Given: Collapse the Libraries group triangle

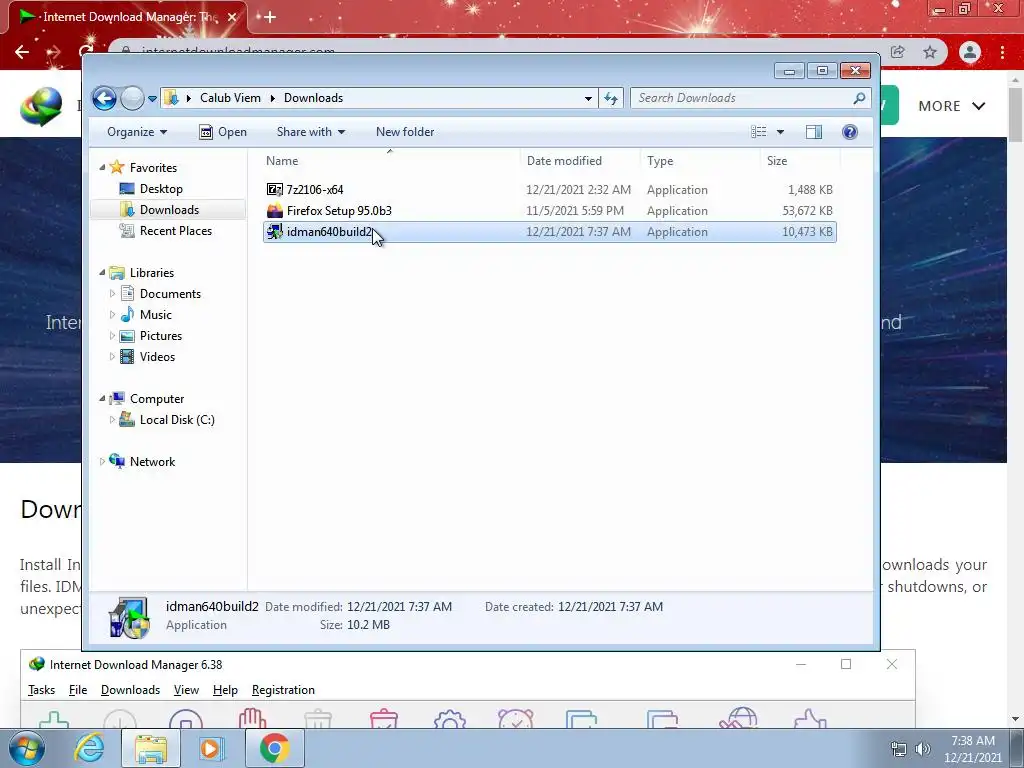Looking at the screenshot, I should (x=103, y=272).
